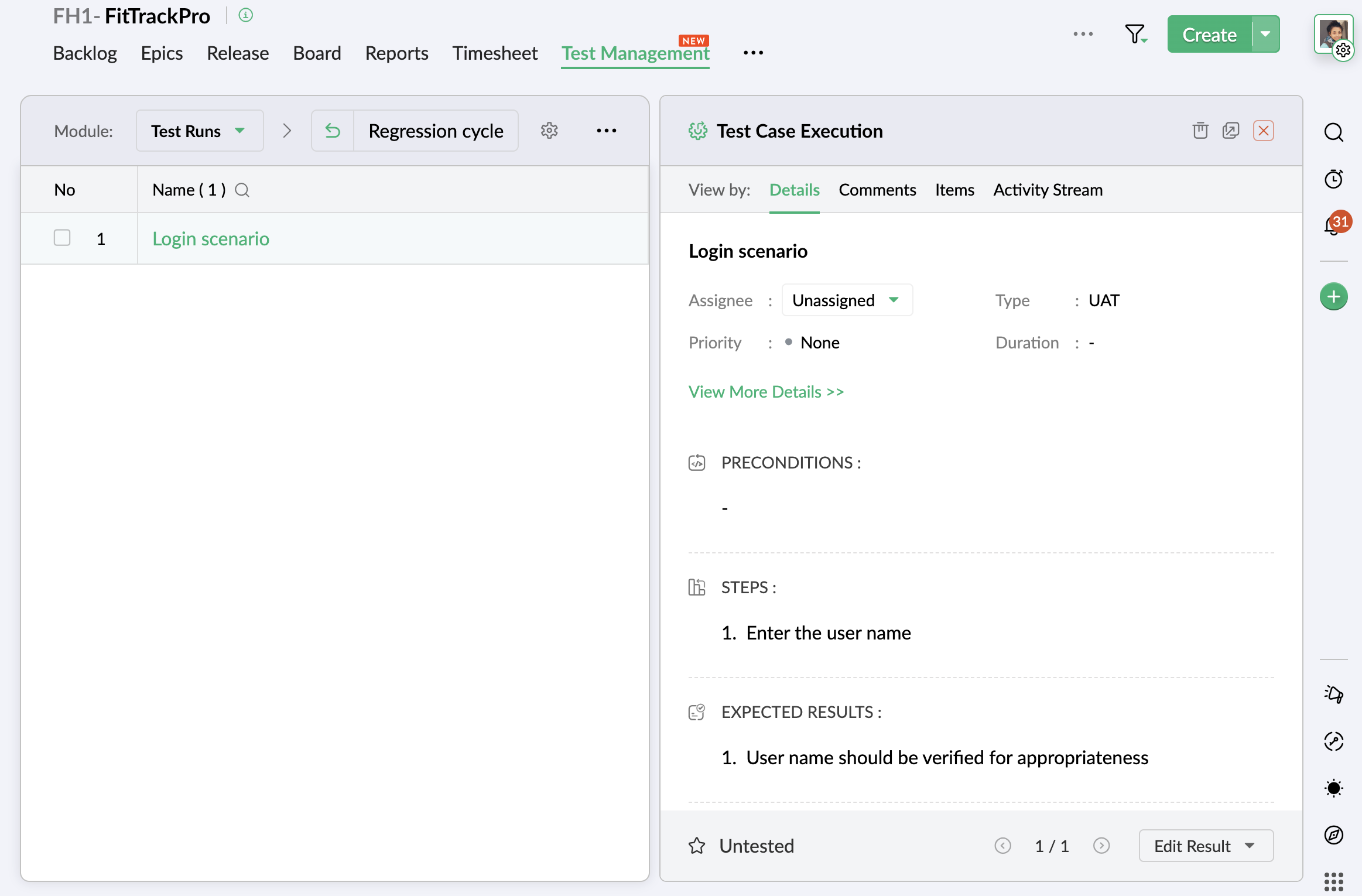Expand the Create button dropdown arrow
Screen dimensions: 1362x896
[x=1265, y=34]
